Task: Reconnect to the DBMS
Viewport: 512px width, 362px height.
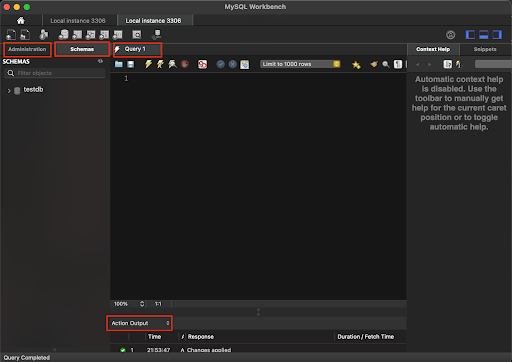Action: [x=156, y=34]
